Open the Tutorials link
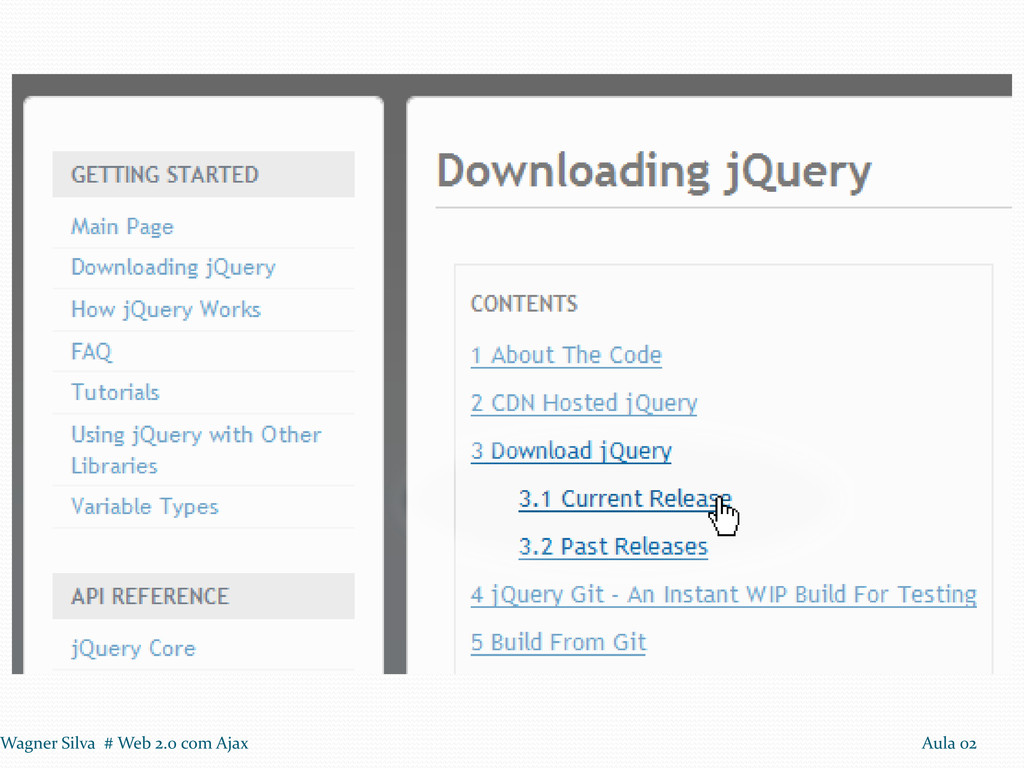 click(x=115, y=392)
